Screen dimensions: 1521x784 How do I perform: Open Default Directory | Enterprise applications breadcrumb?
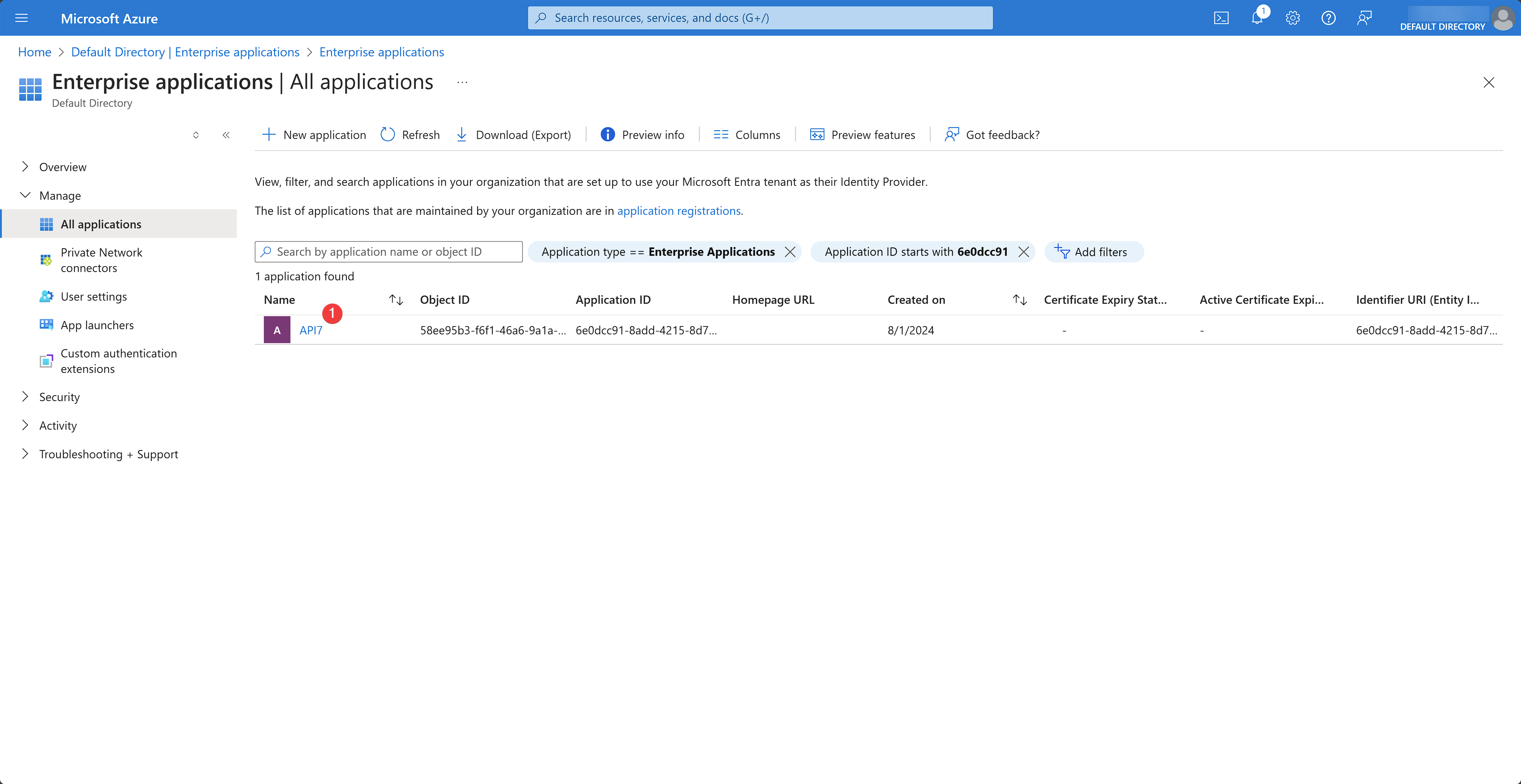click(x=186, y=52)
